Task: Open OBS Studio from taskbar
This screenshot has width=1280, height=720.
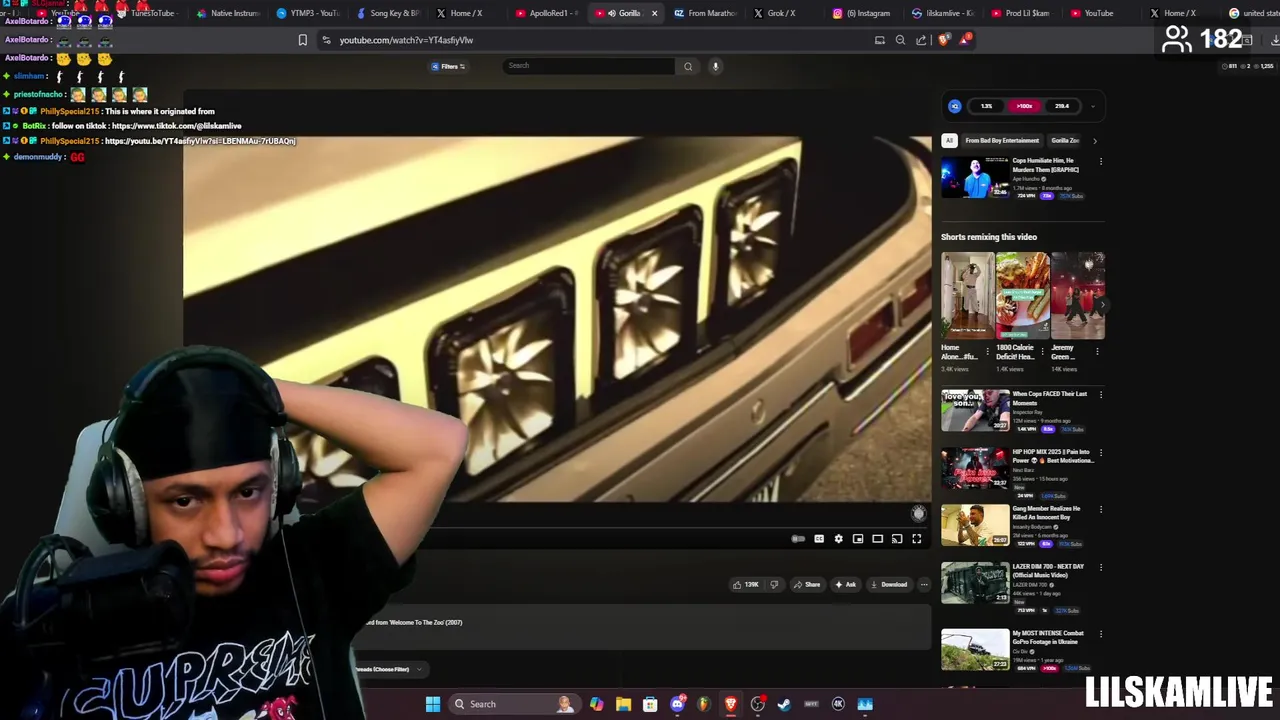Action: pos(758,704)
